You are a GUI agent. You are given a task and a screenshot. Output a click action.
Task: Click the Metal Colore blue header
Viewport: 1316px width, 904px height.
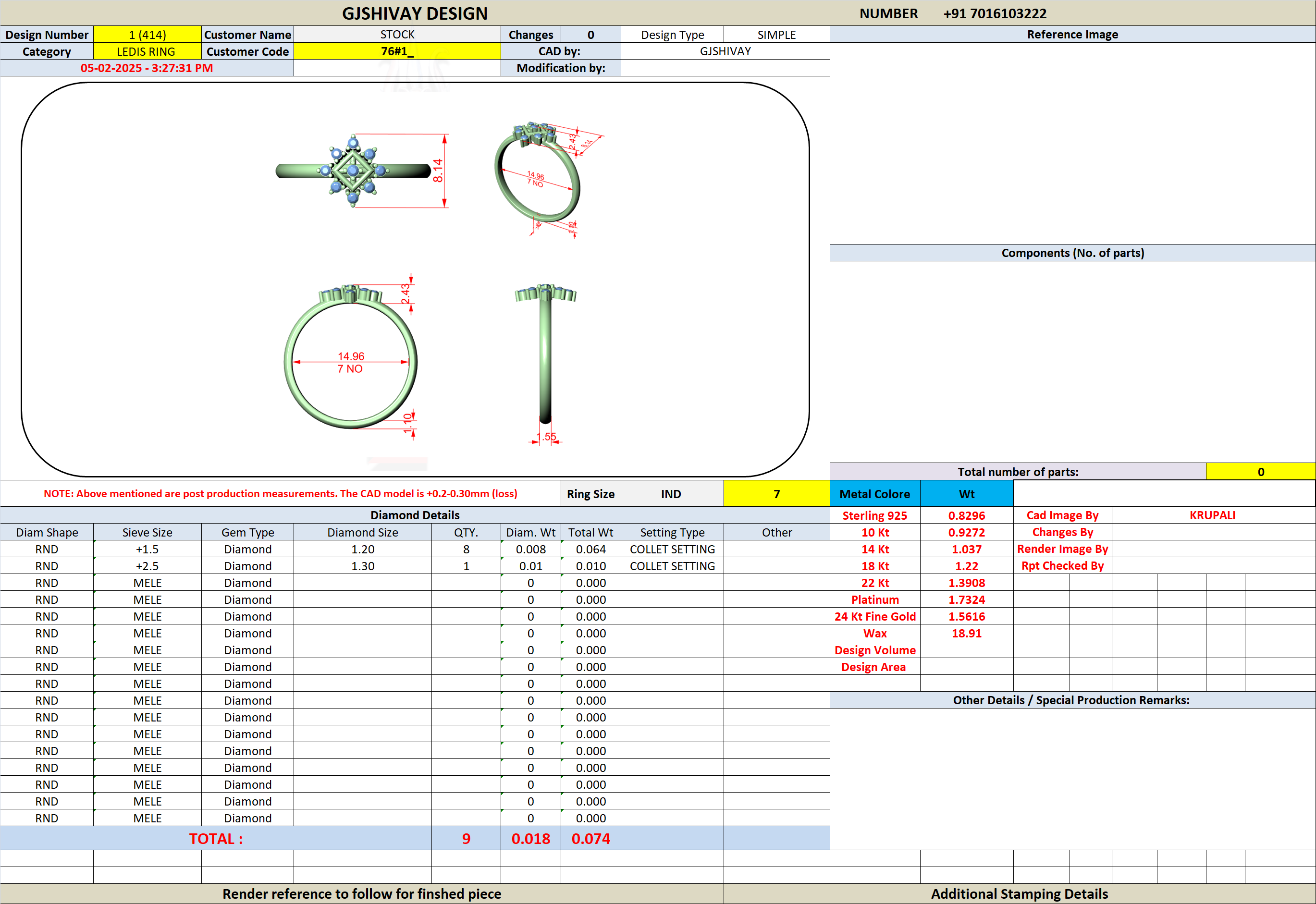click(874, 494)
